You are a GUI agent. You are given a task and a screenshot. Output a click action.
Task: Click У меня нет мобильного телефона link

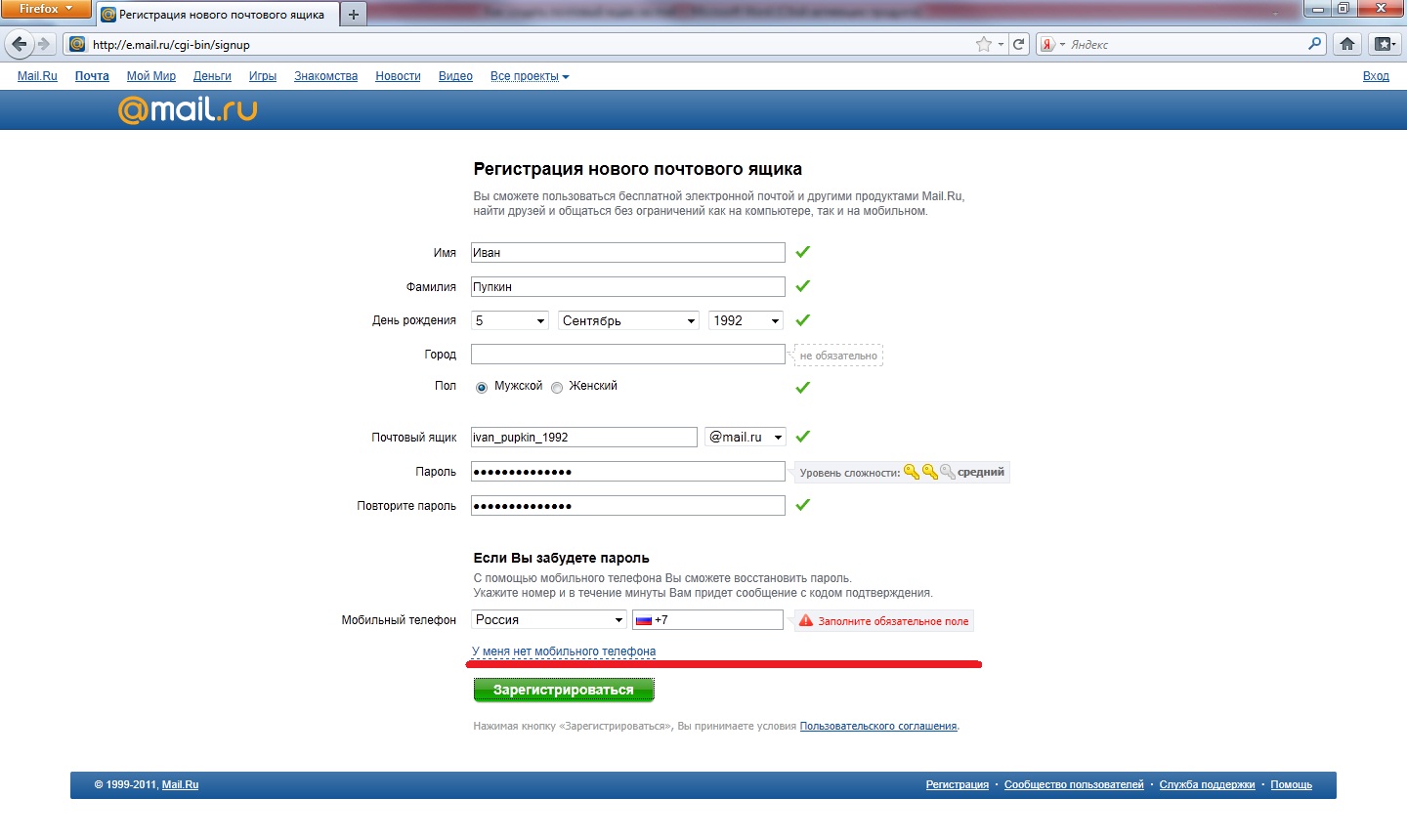point(564,651)
